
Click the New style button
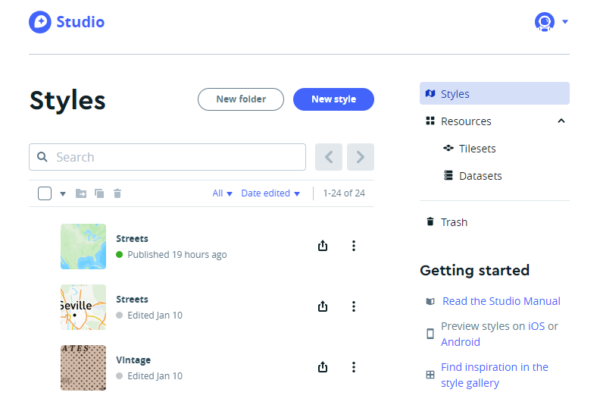333,99
